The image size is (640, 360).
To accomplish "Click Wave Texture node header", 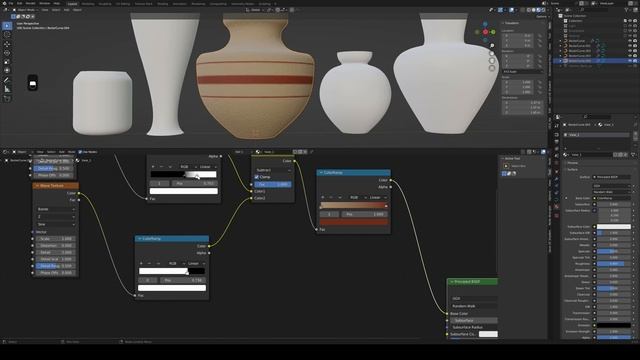I will 56,186.
